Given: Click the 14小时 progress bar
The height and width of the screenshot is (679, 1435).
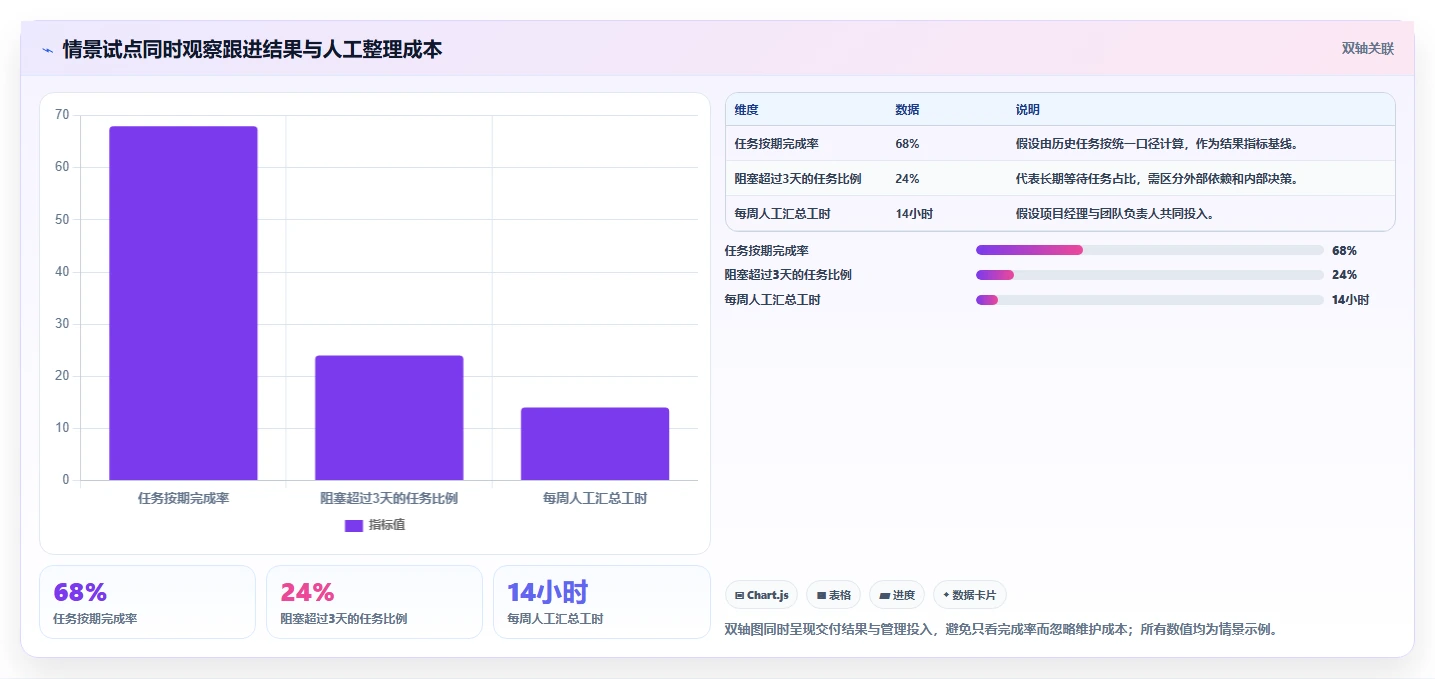Looking at the screenshot, I should [x=1150, y=300].
